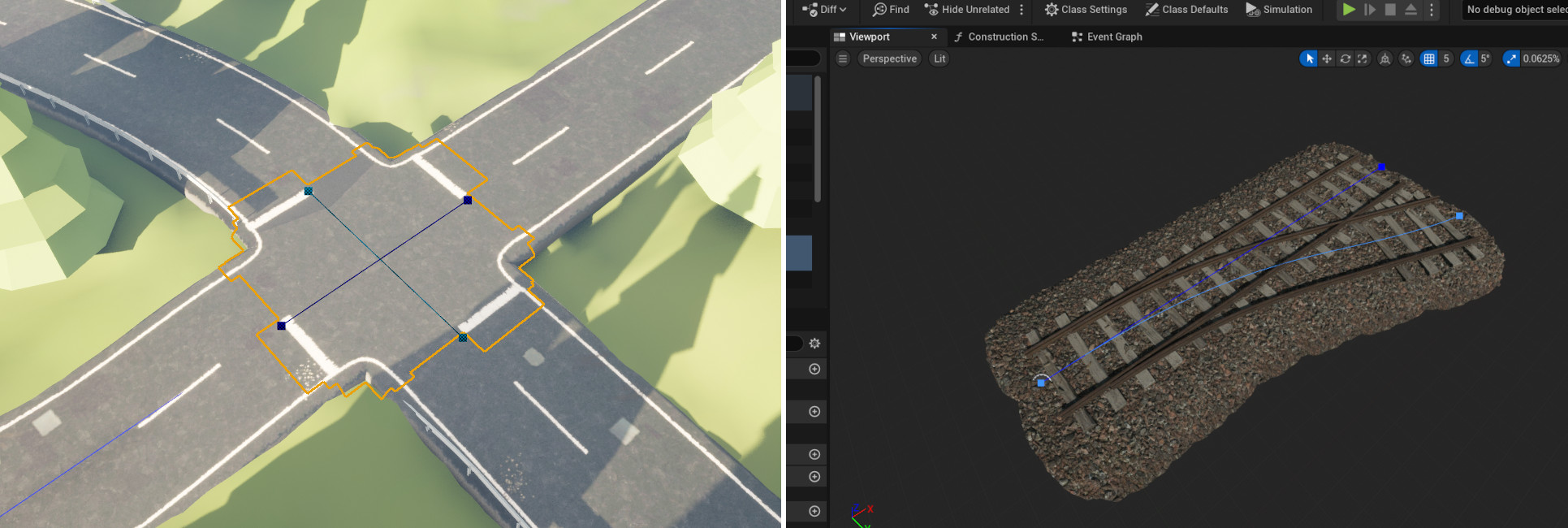Select the scale gizmo tool
The image size is (1568, 528).
[1363, 58]
